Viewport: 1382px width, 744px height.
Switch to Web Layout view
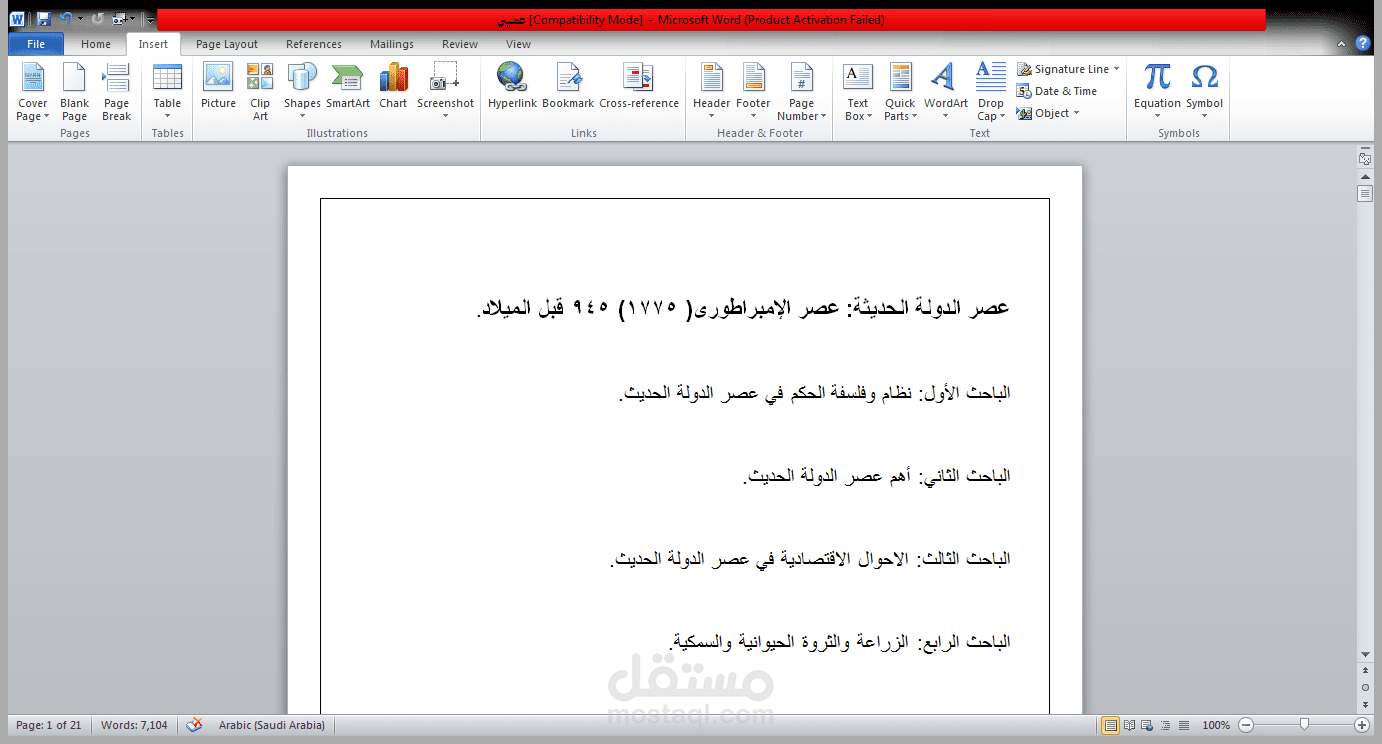[1149, 725]
